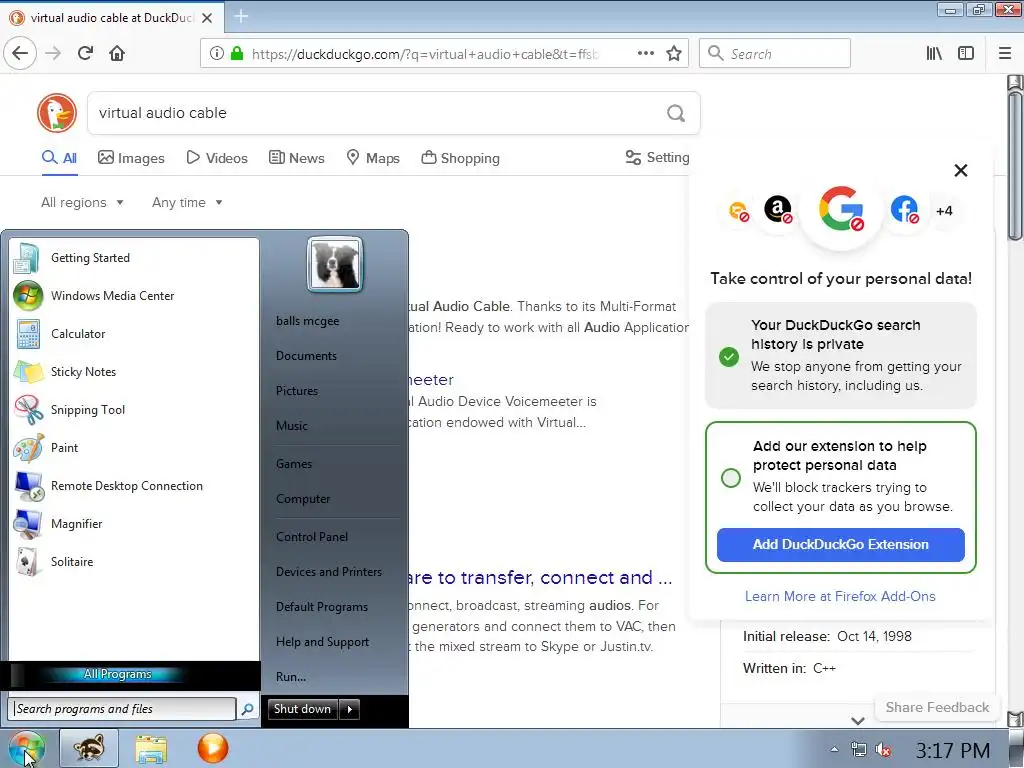Screen dimensions: 1024x768
Task: Open the All regions dropdown
Action: (82, 202)
